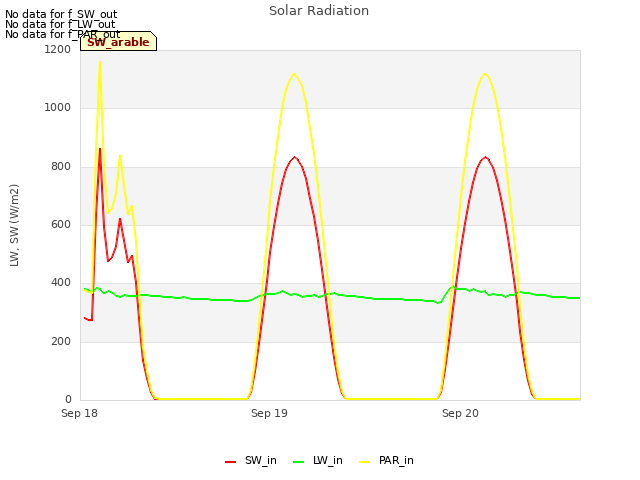
Task: Click the 800 y-axis tick label
Action: tap(61, 167)
